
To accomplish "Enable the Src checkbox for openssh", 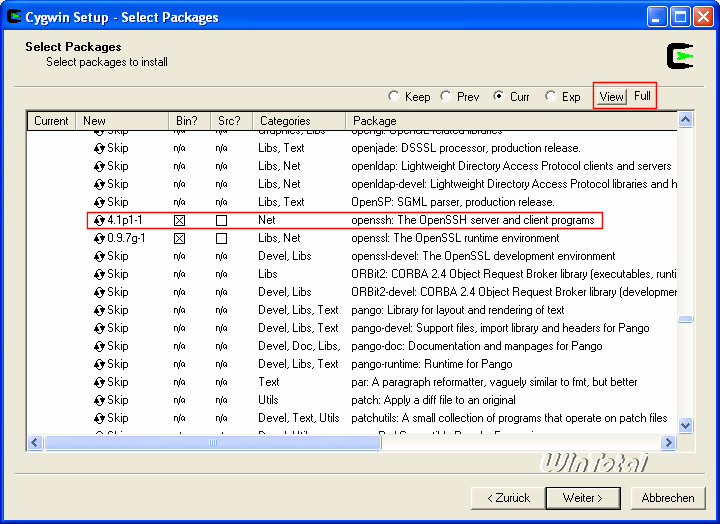I will point(222,220).
